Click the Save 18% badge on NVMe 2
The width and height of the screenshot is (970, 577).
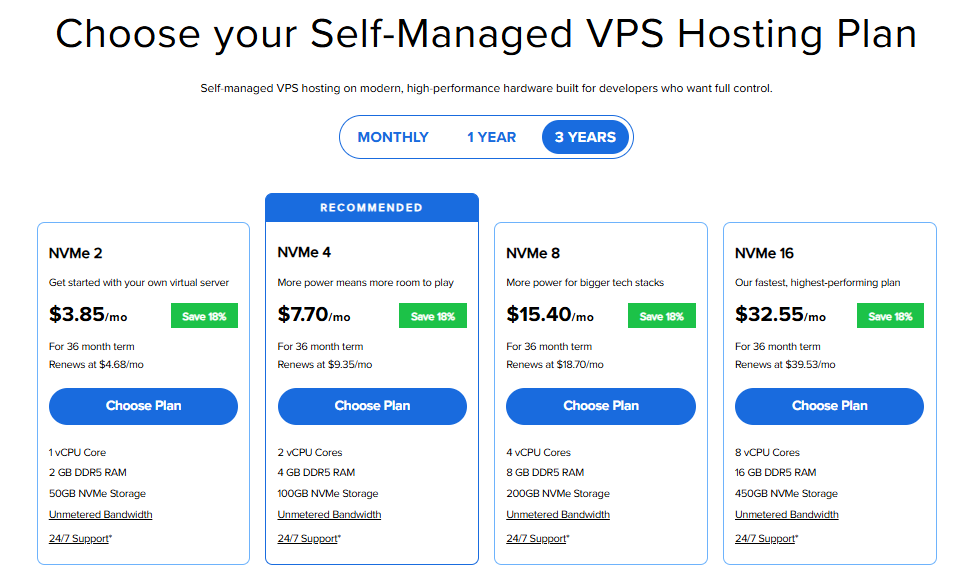205,315
